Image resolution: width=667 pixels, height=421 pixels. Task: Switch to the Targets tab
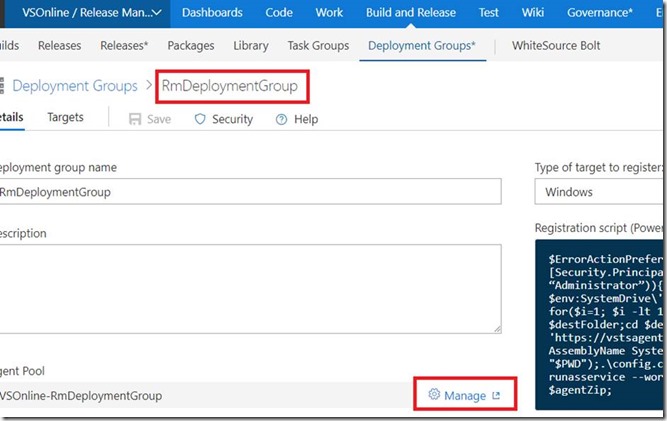66,117
